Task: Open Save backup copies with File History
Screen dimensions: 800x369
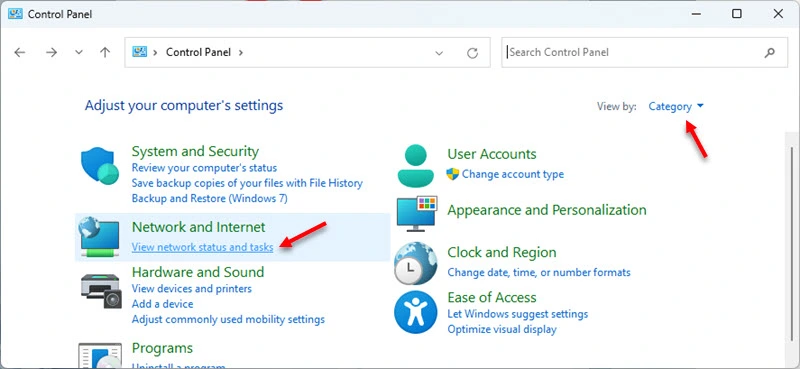Action: point(247,183)
